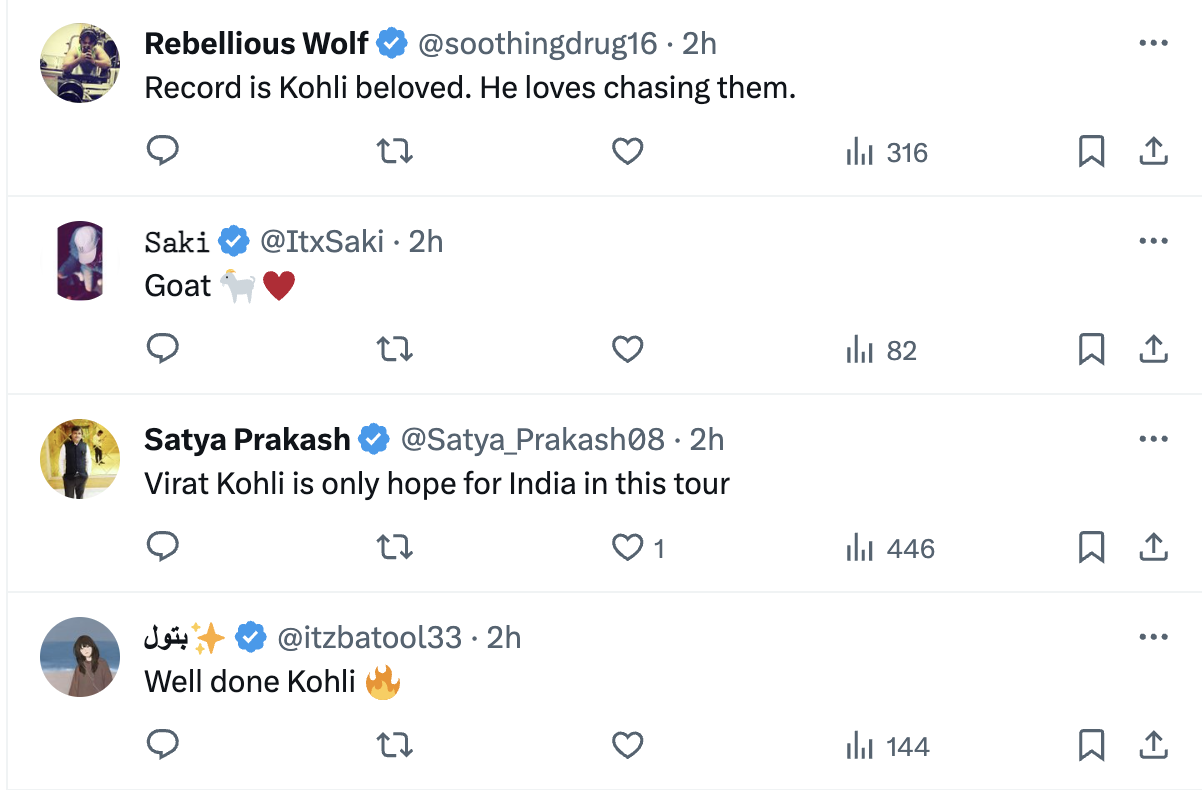This screenshot has width=1202, height=790.
Task: Share the 'Well done Kohli' tweet
Action: point(1153,746)
